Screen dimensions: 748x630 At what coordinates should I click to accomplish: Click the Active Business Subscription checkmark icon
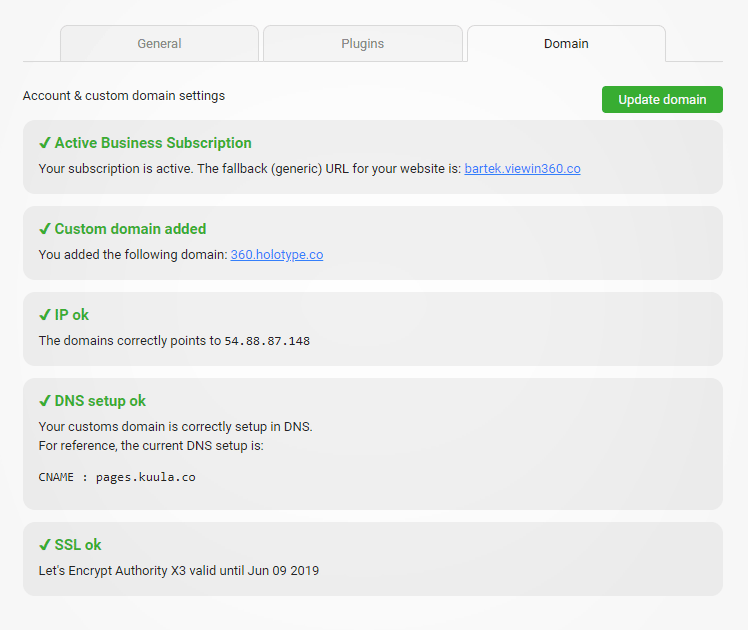(45, 143)
